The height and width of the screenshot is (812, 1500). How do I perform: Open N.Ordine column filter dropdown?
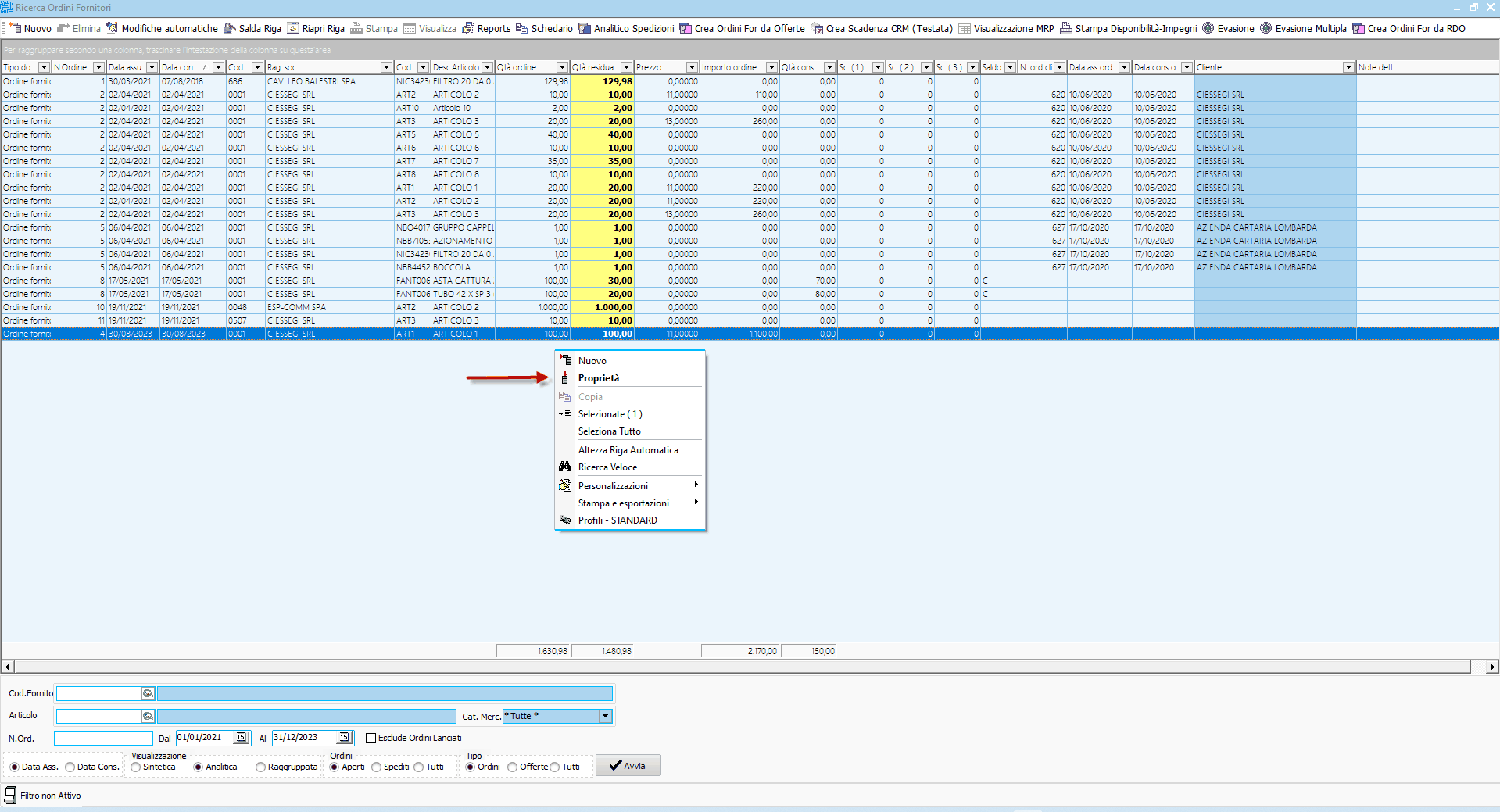tap(98, 67)
